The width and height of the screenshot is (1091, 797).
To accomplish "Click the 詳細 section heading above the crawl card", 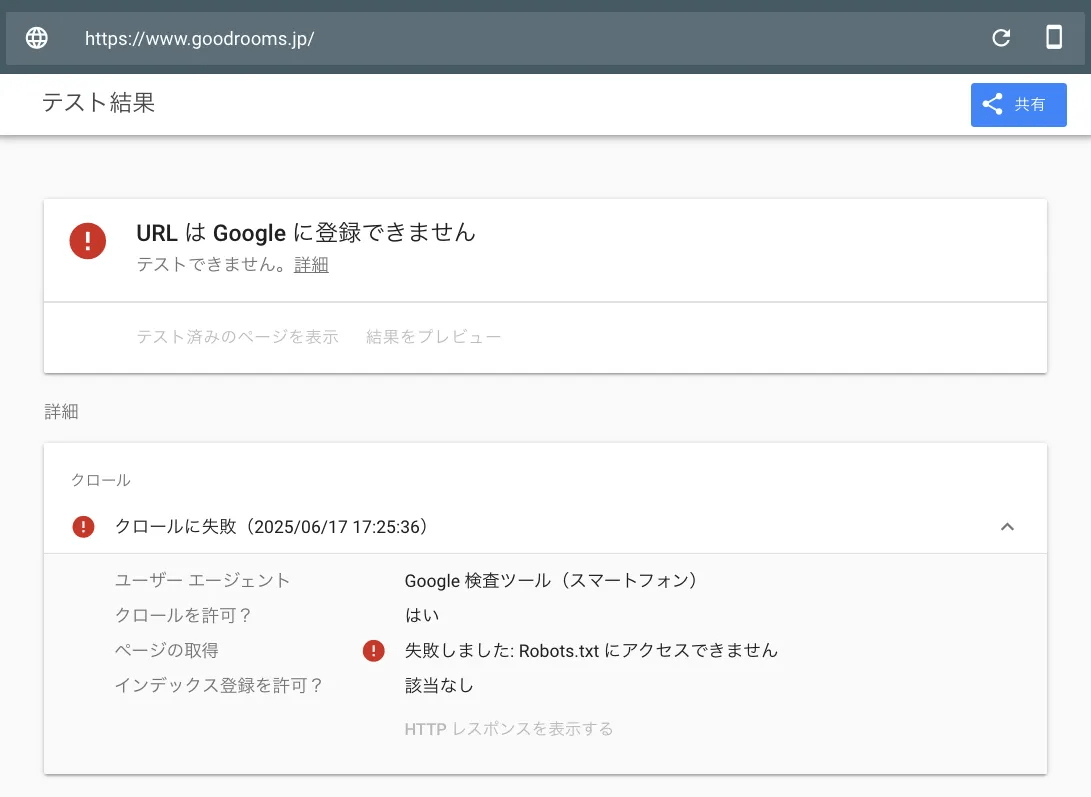I will 61,411.
